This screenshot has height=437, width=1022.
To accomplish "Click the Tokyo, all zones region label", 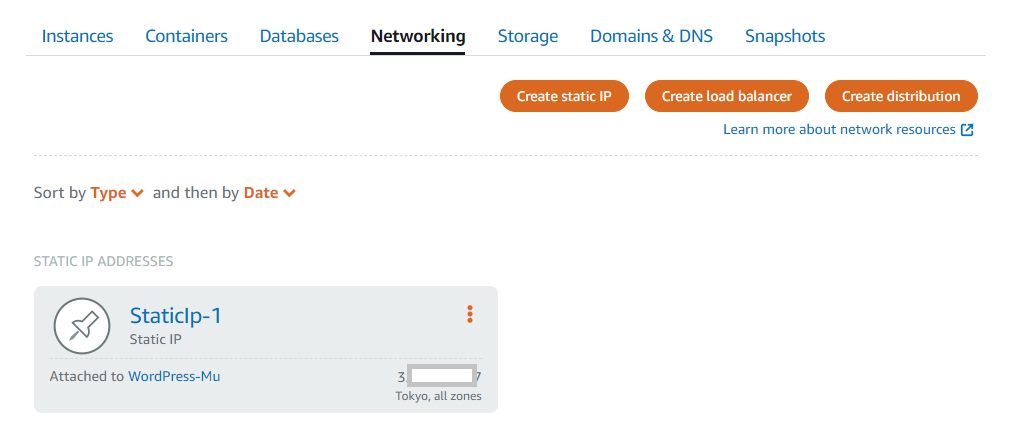I will coord(438,396).
